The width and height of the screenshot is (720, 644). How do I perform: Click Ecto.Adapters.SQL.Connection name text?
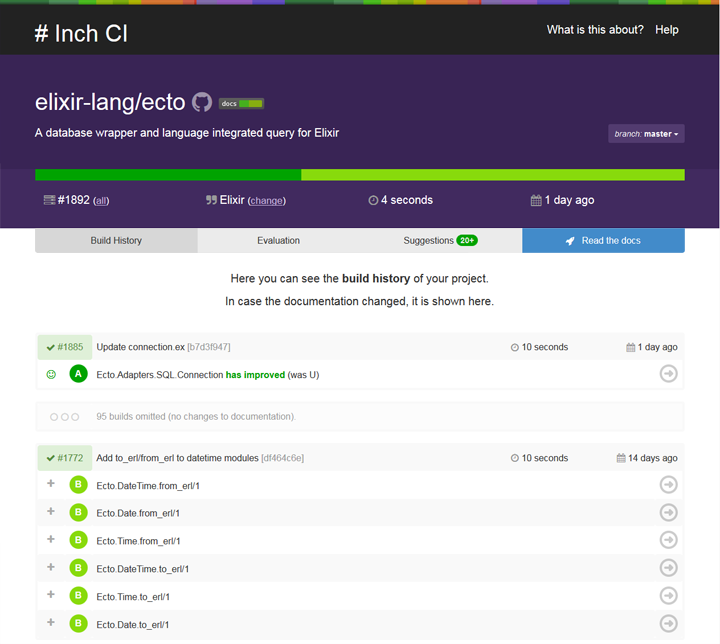tap(160, 375)
